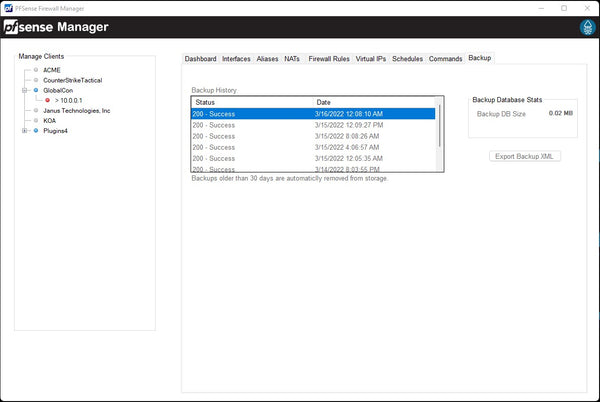The image size is (600, 402).
Task: Click the gray dot beside Janus Technologies
Action: [36, 110]
